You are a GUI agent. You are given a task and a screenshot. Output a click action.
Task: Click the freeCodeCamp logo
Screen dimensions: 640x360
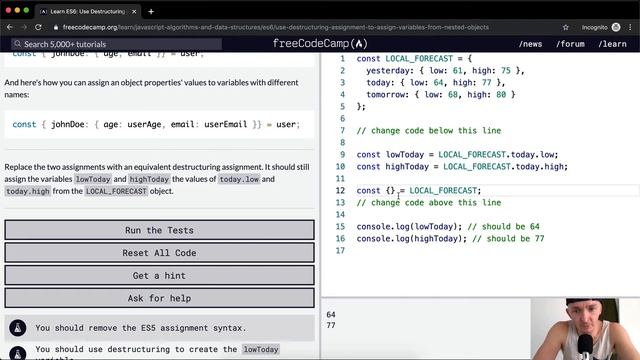(x=320, y=44)
